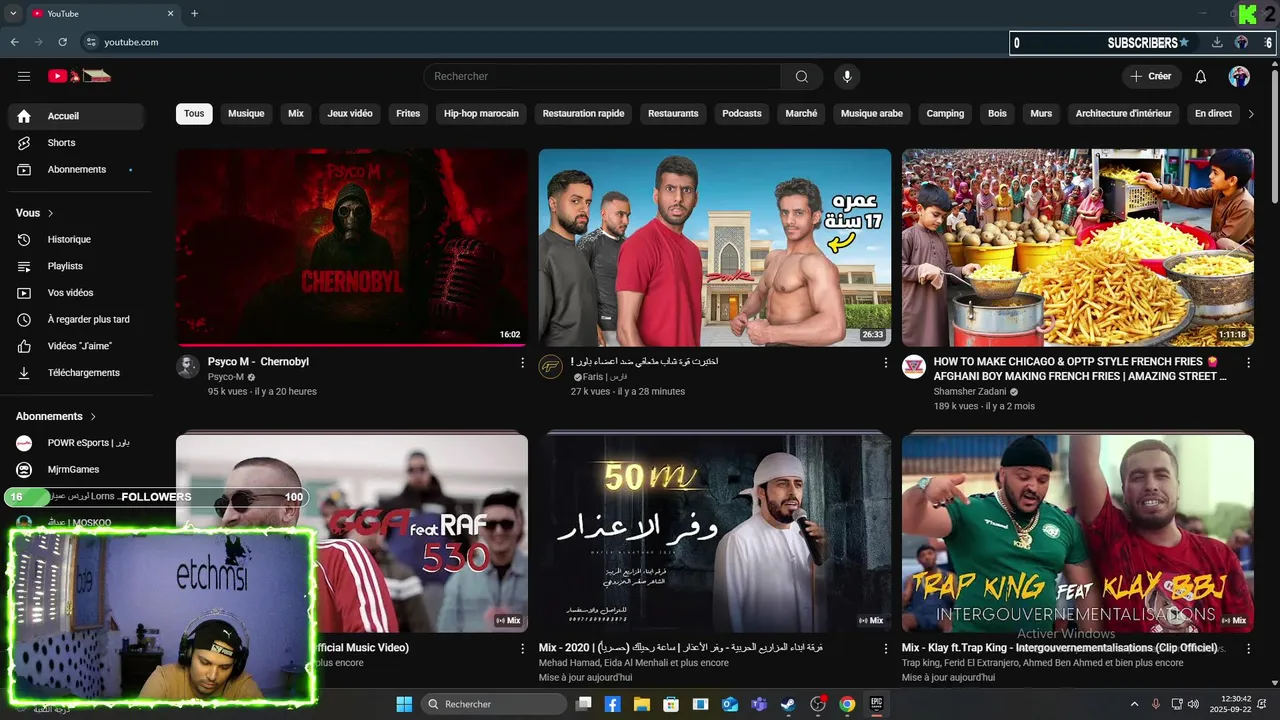Open options menu for Psyco M Chernobyl
Screen dimensions: 1280x720
tap(522, 363)
